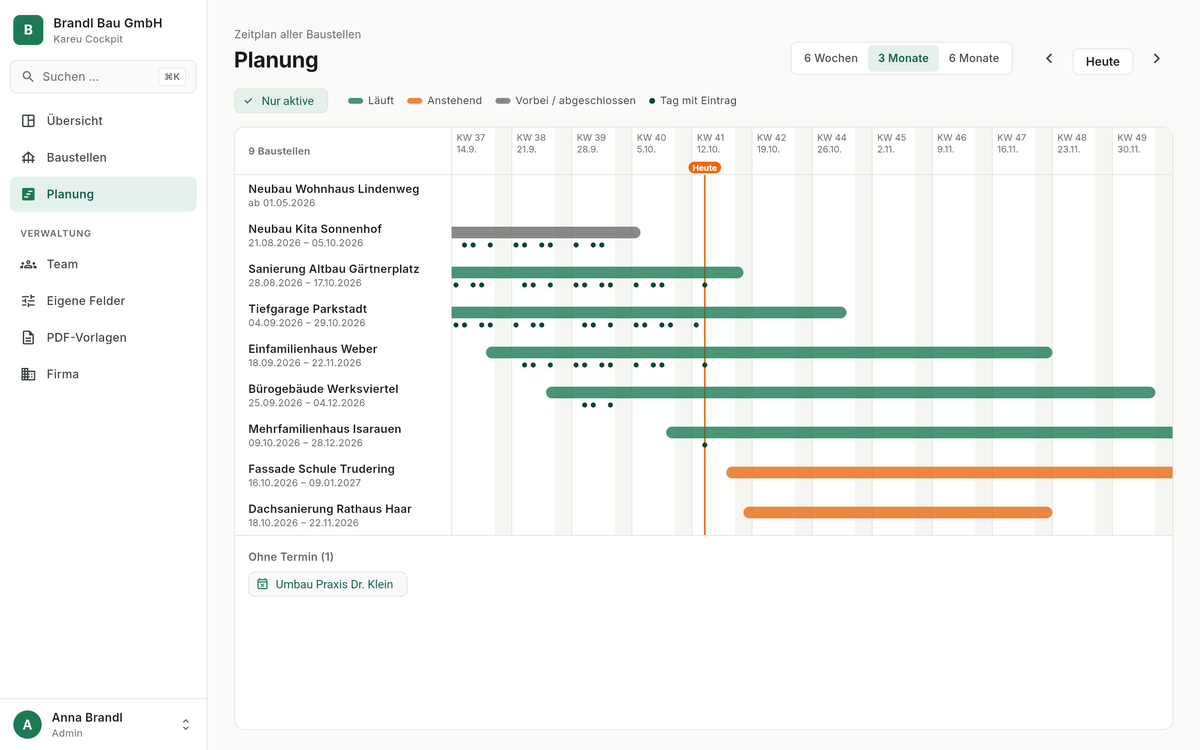Viewport: 1200px width, 750px height.
Task: Click the Anstehend legend entry
Action: pos(445,101)
